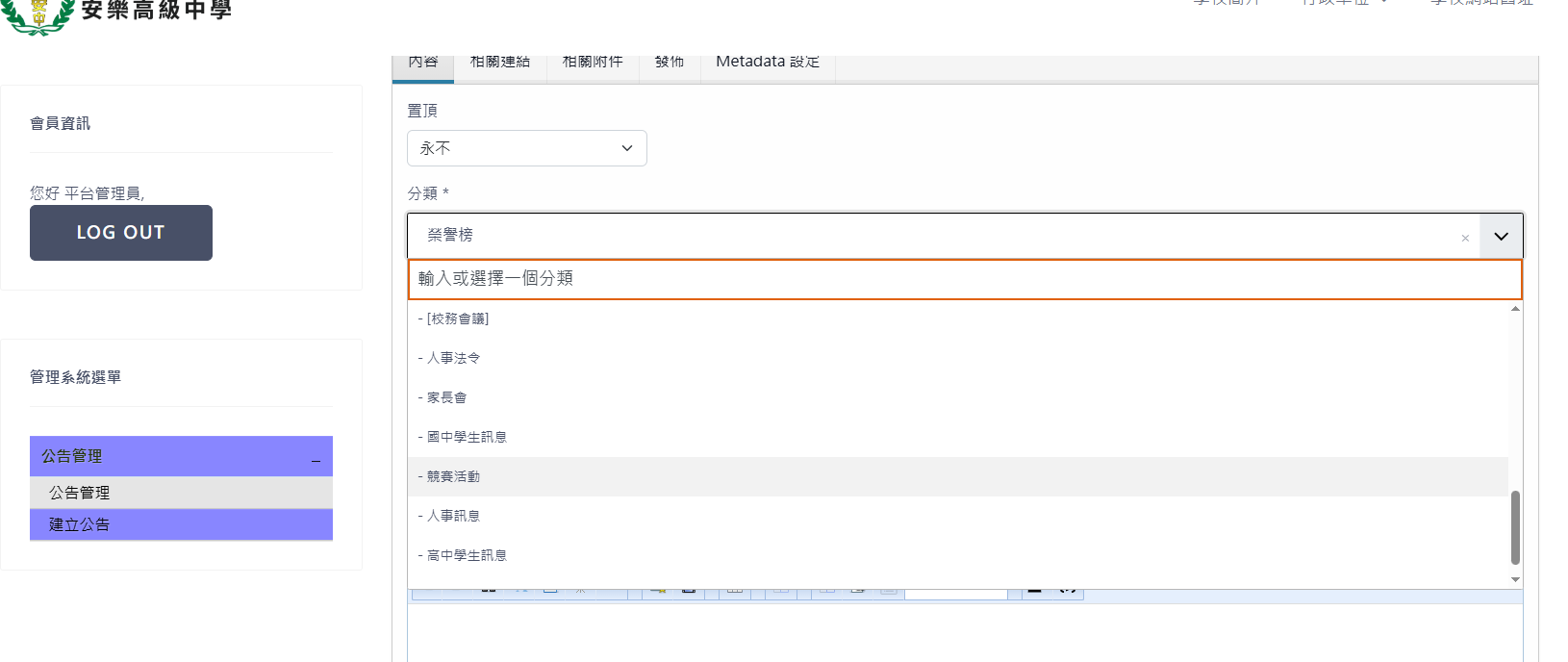Toggle the 分類 dropdown chevron arrow
Screen dimensions: 1568x662
click(1501, 236)
